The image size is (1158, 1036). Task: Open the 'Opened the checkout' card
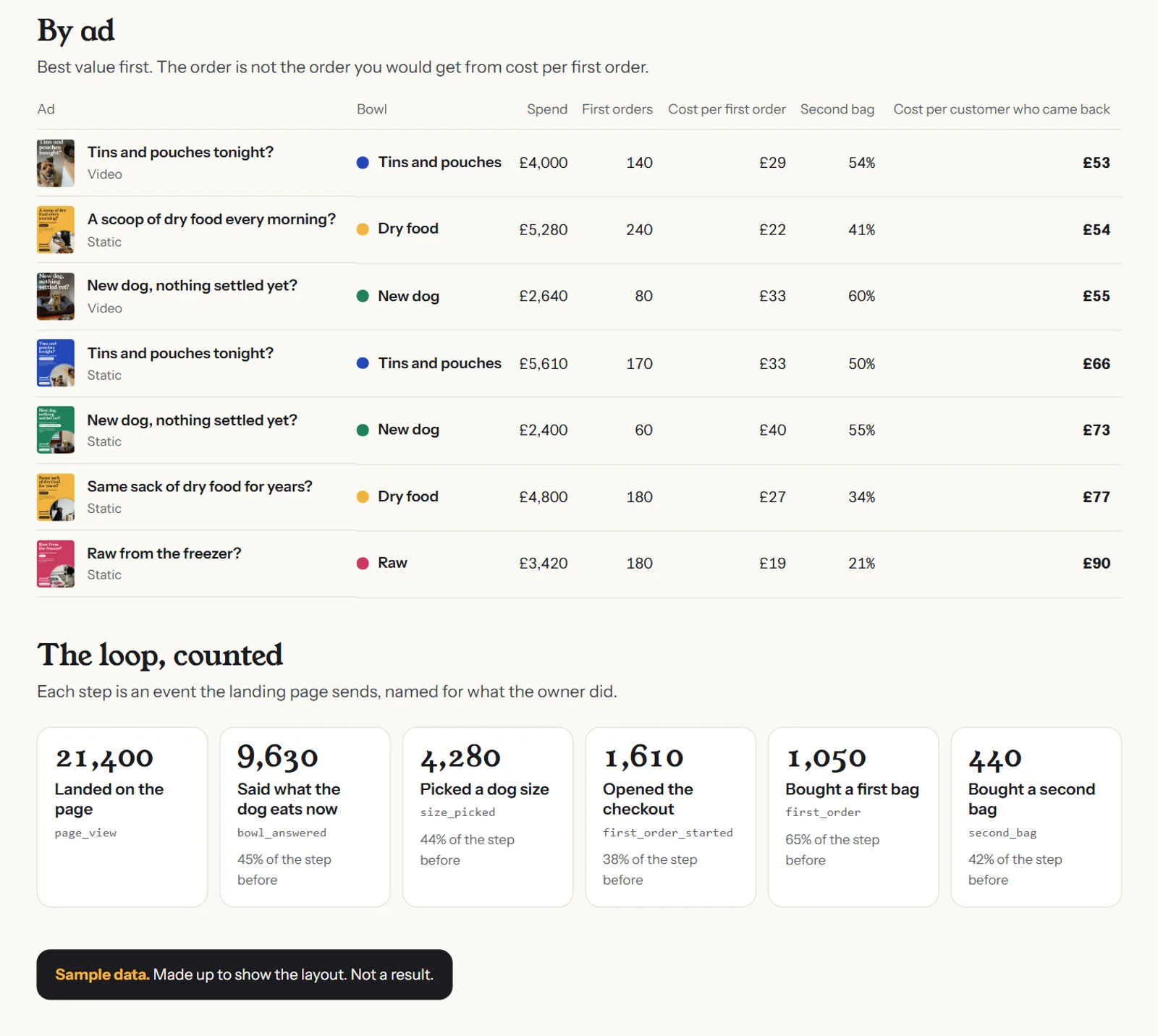coord(670,817)
